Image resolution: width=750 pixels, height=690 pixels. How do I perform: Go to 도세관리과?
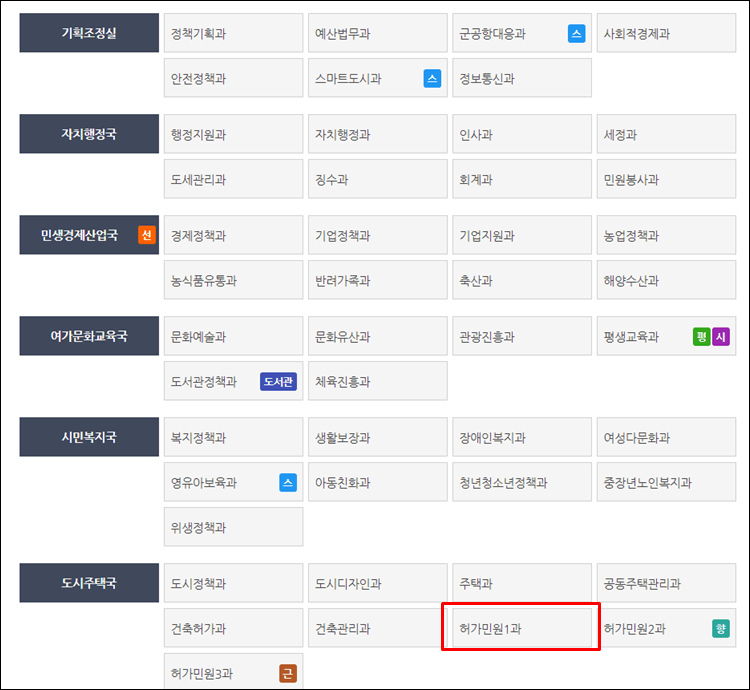pos(233,179)
